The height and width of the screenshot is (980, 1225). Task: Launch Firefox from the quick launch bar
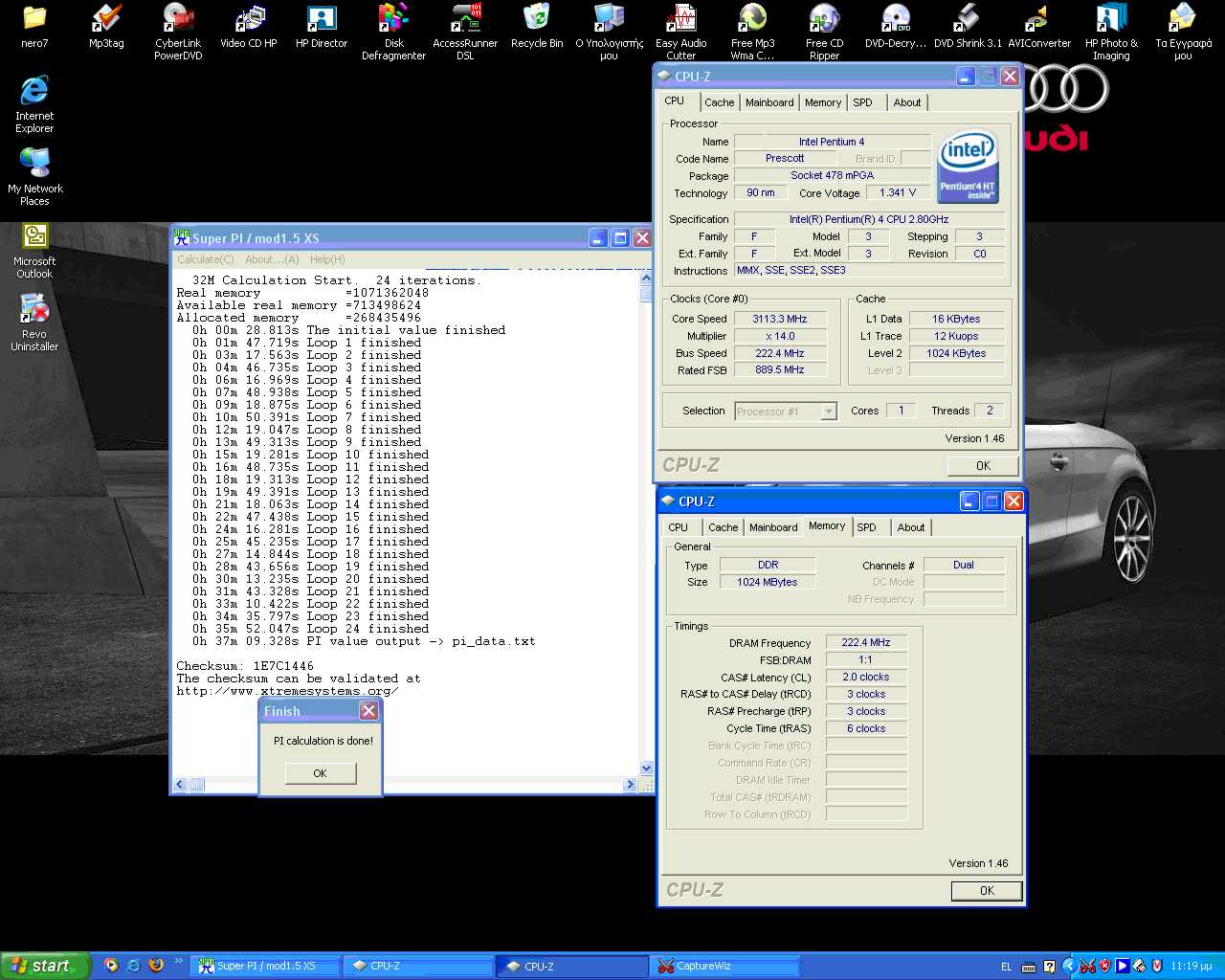[156, 966]
